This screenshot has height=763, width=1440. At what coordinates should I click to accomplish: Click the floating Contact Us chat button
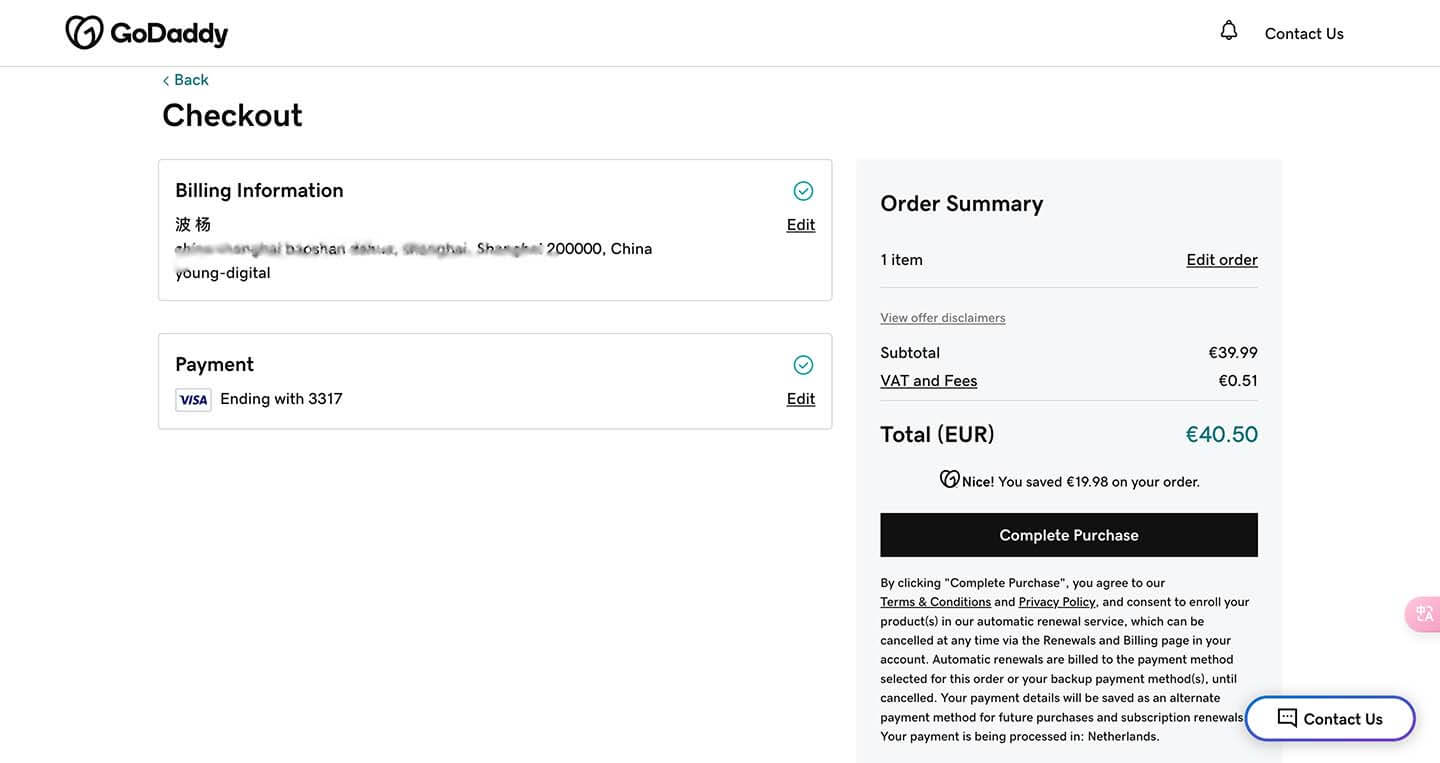pos(1330,718)
